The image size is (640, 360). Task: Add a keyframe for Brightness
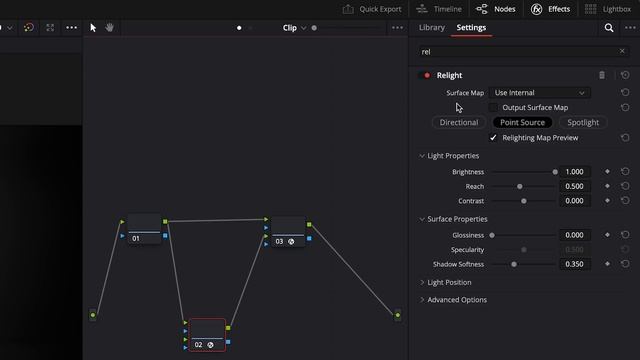tap(607, 172)
